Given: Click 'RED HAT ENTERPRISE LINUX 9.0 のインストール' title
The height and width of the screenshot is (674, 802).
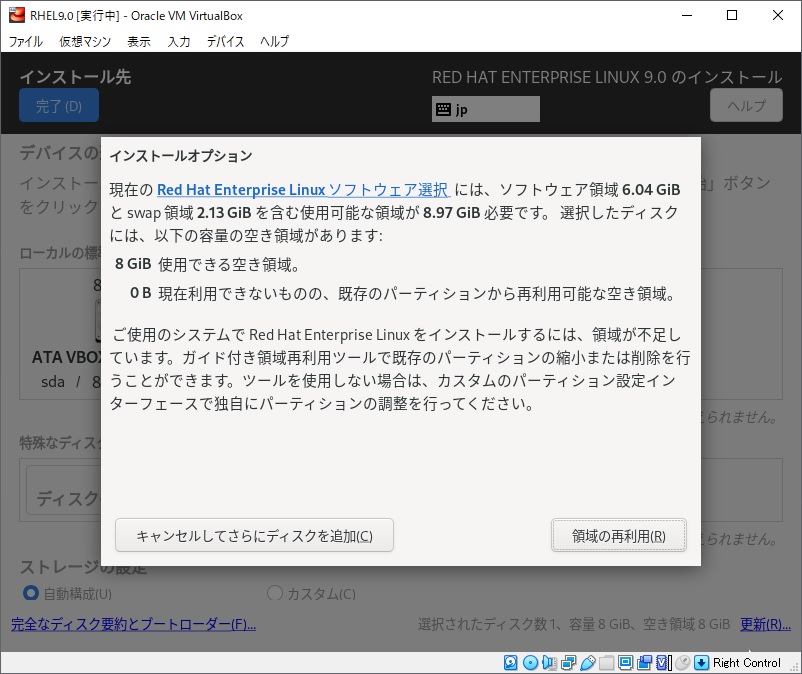Looking at the screenshot, I should [x=607, y=77].
